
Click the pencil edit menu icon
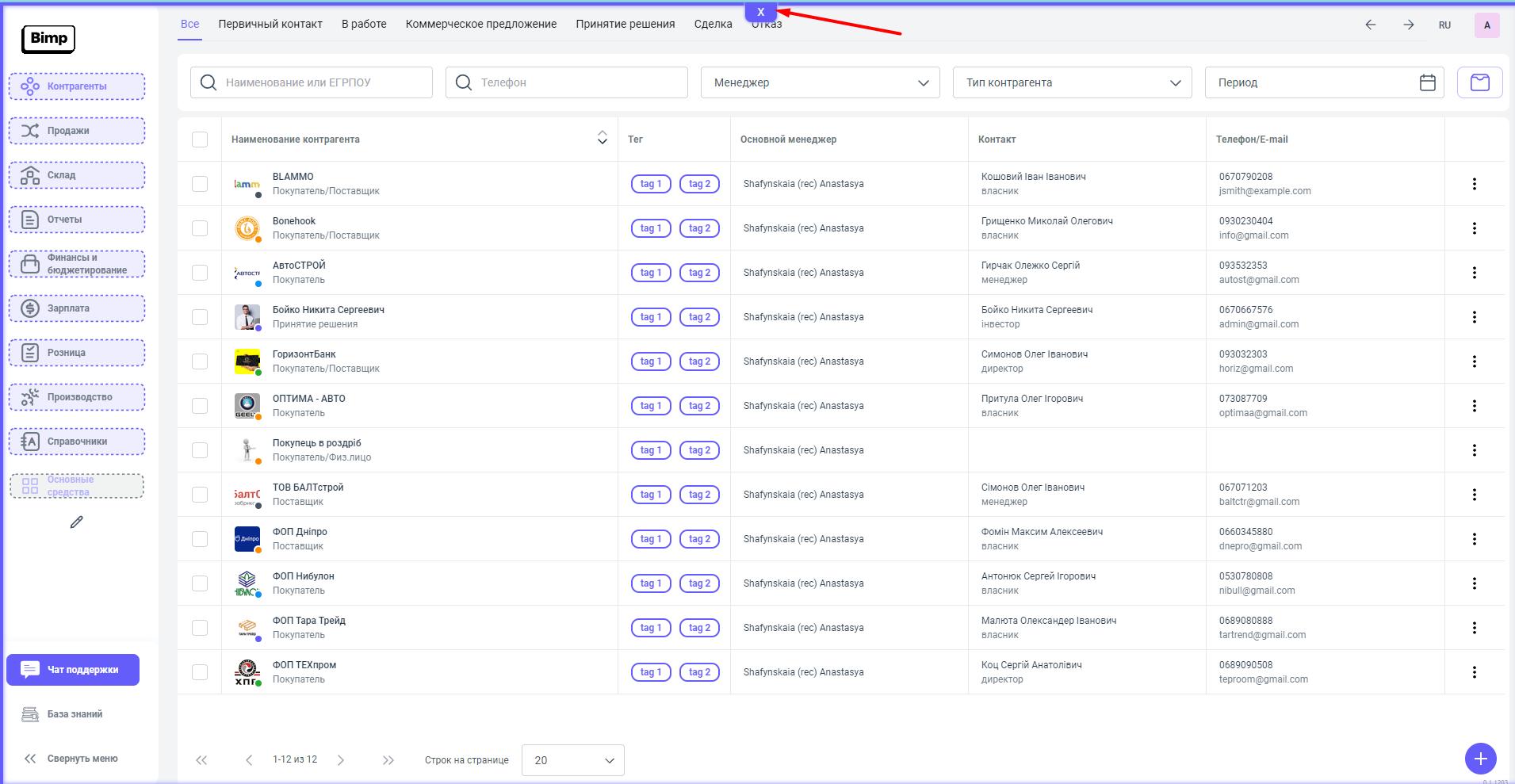point(77,522)
